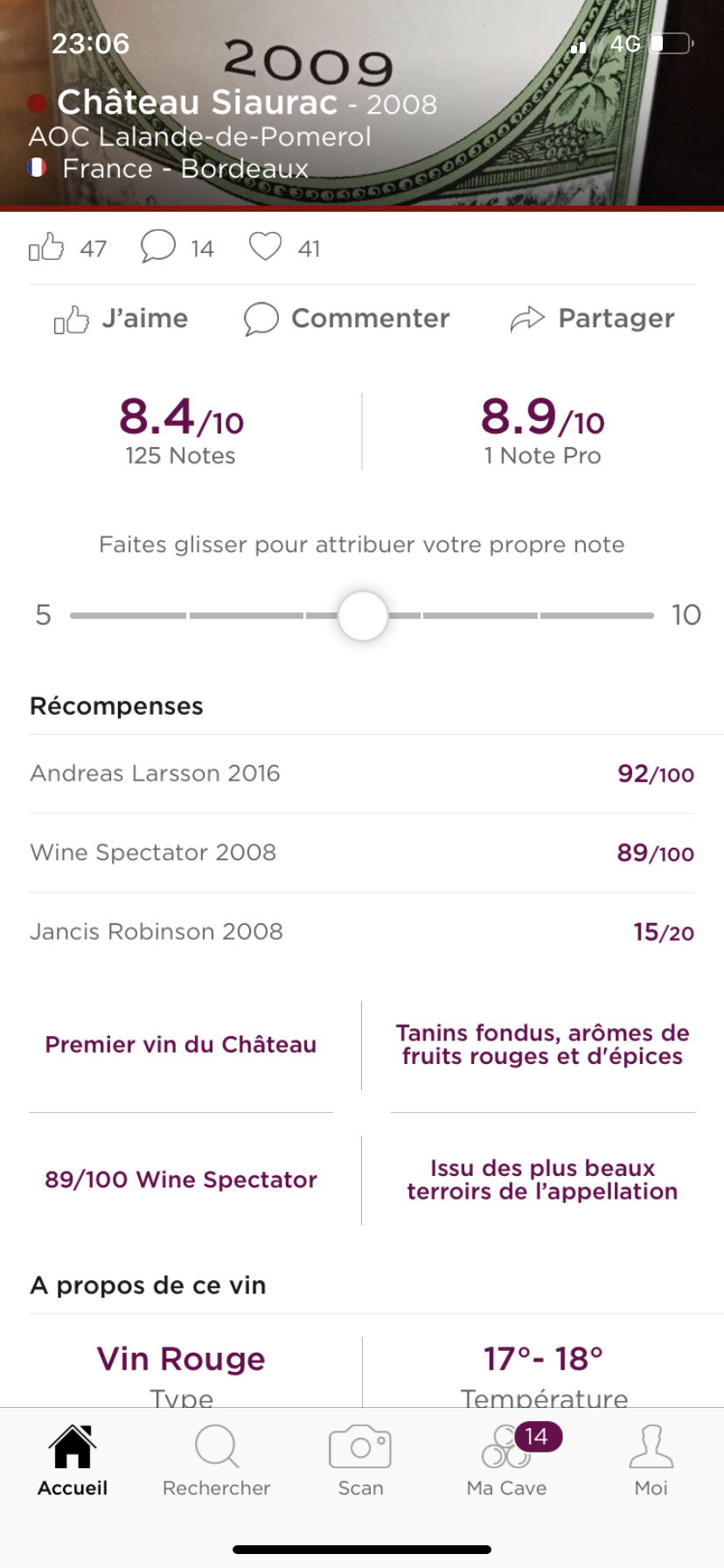Tap the comments count speech bubble icon
The width and height of the screenshot is (724, 1568).
tap(158, 247)
